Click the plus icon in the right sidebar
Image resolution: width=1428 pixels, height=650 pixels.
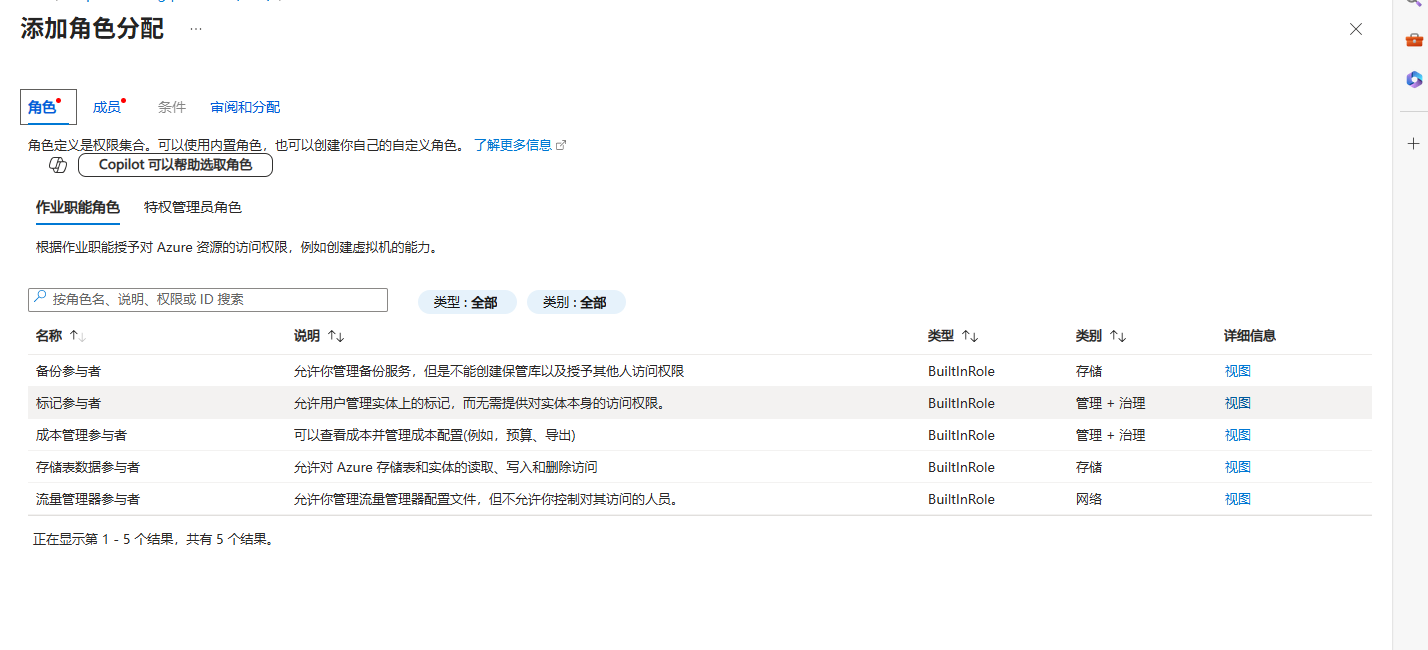[1414, 144]
